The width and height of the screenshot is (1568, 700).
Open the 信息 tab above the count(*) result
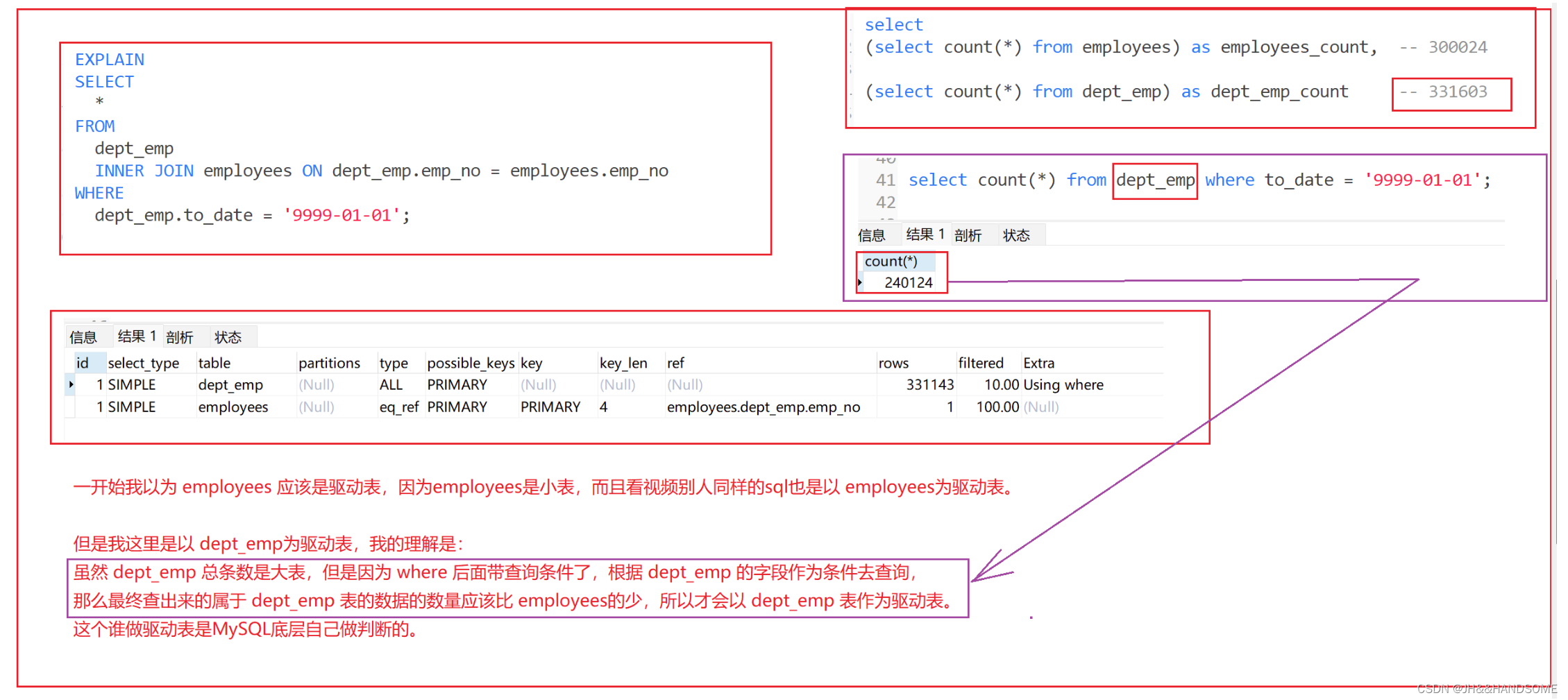click(871, 235)
